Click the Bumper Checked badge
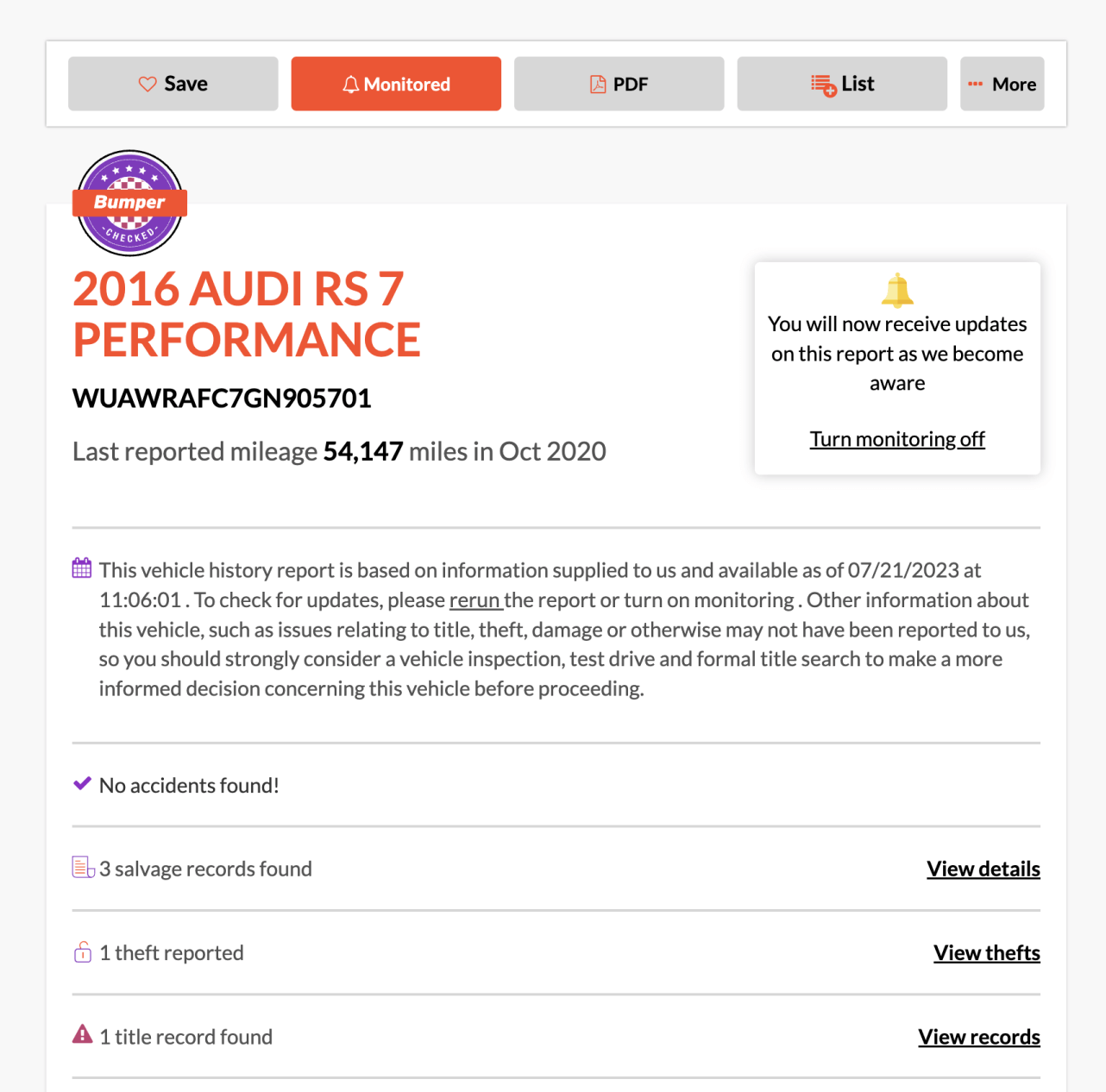1106x1092 pixels. [x=129, y=203]
